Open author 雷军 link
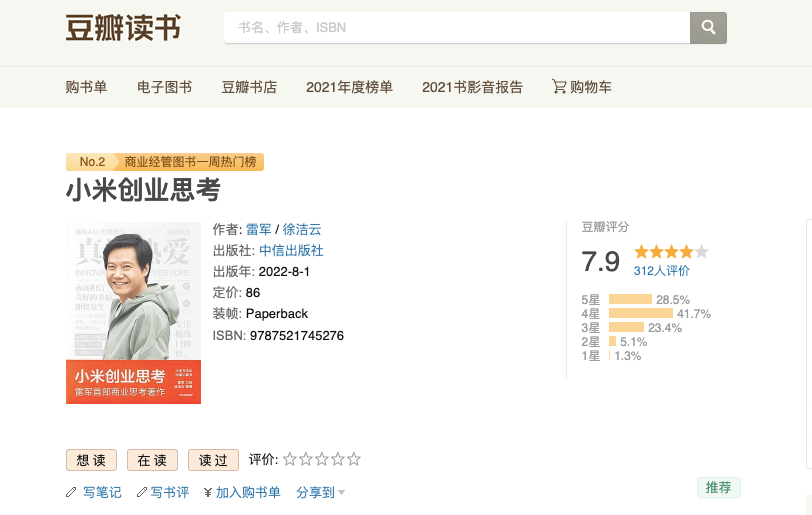812x515 pixels. coord(258,230)
